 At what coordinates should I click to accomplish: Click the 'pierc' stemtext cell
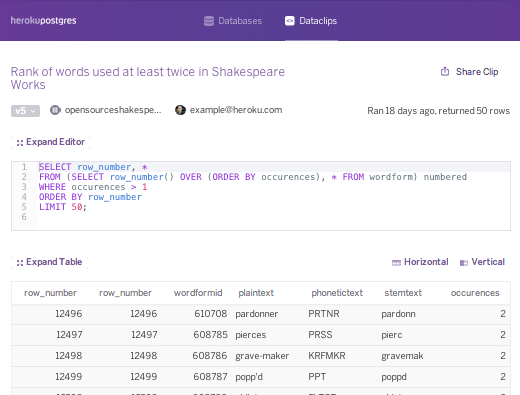392,335
